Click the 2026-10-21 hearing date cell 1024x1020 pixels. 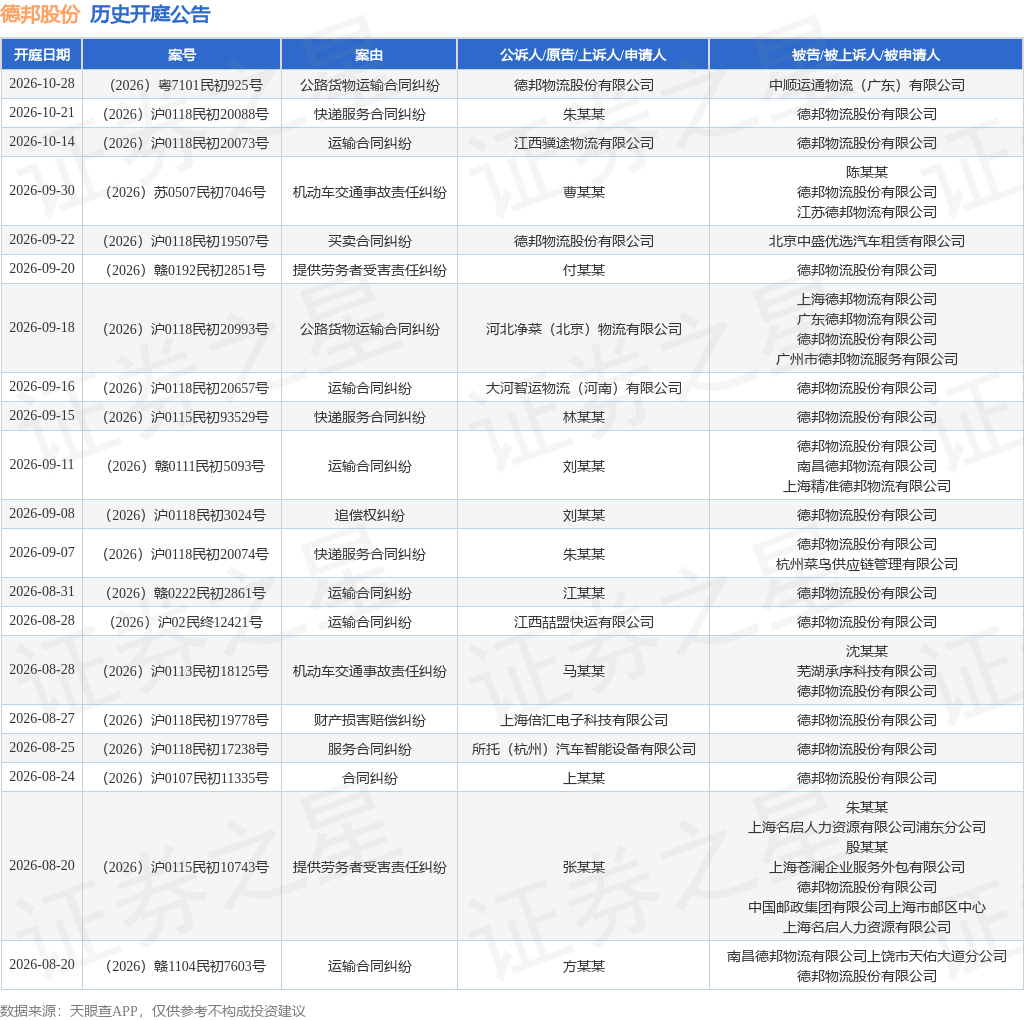(42, 113)
